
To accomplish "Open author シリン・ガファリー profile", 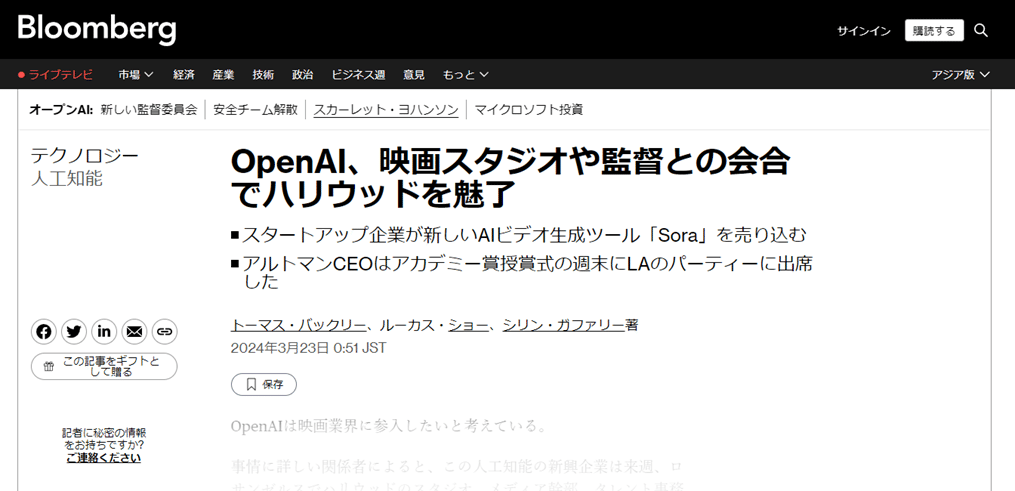I will [x=563, y=325].
